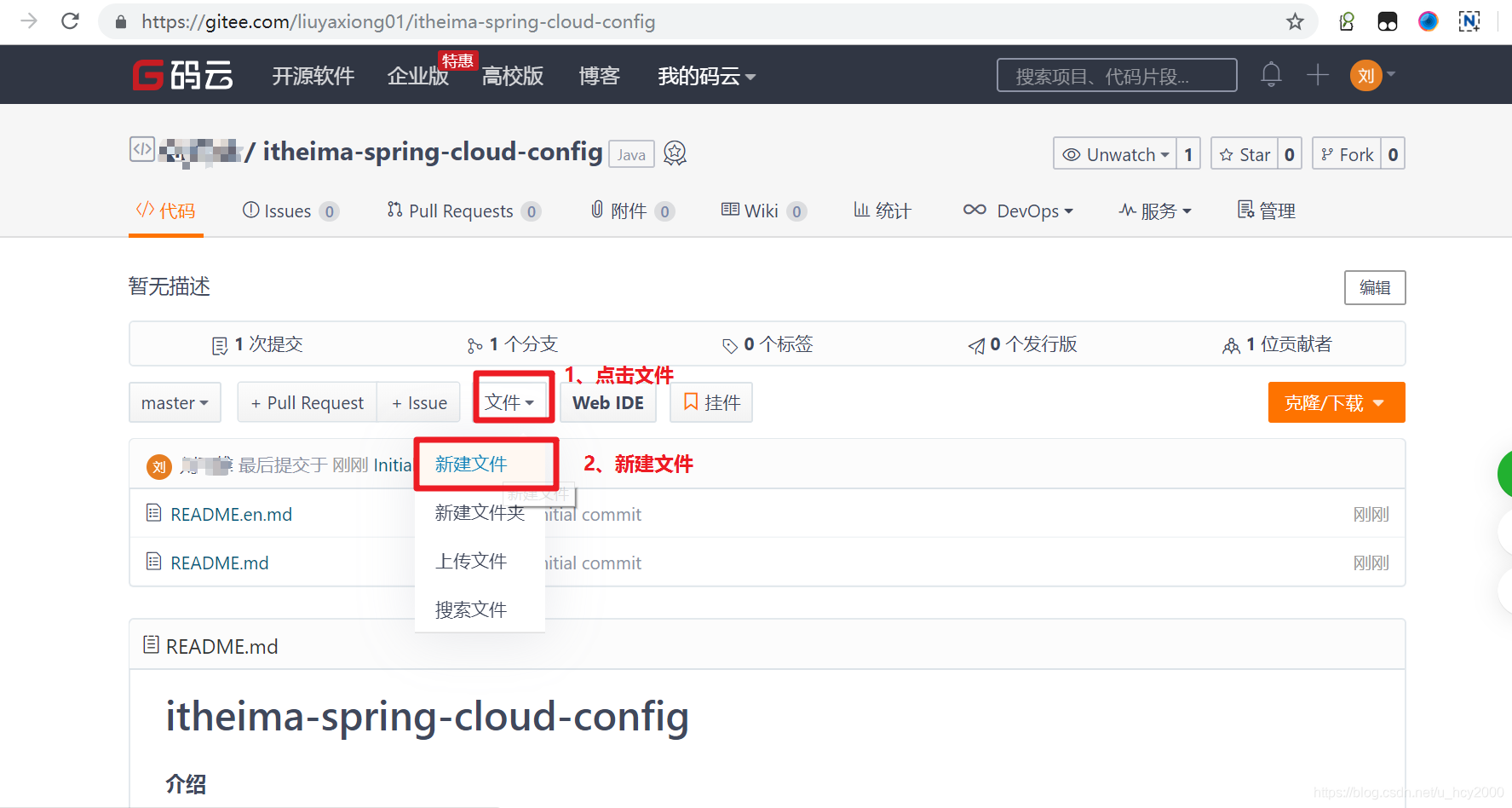The height and width of the screenshot is (808, 1512).
Task: Expand the 我的码云 menu
Action: pyautogui.click(x=706, y=76)
